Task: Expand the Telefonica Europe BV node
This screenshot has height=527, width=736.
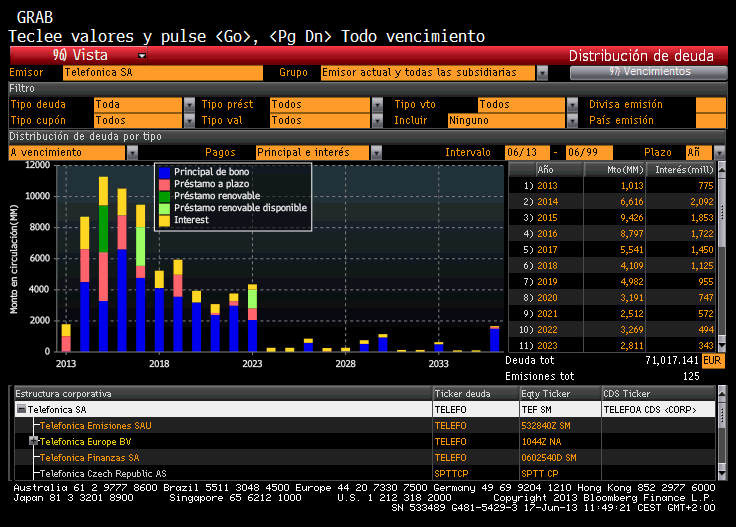Action: click(33, 441)
